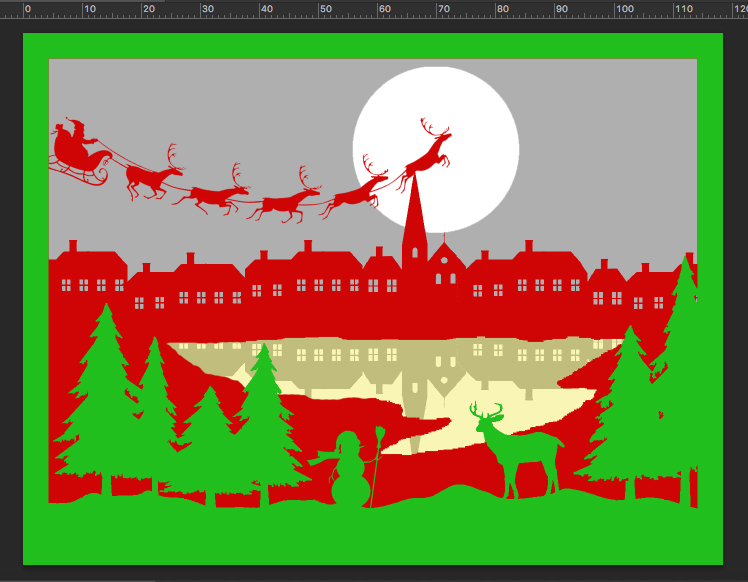Click the ruler mark labeled 90
This screenshot has height=582, width=748.
[561, 9]
